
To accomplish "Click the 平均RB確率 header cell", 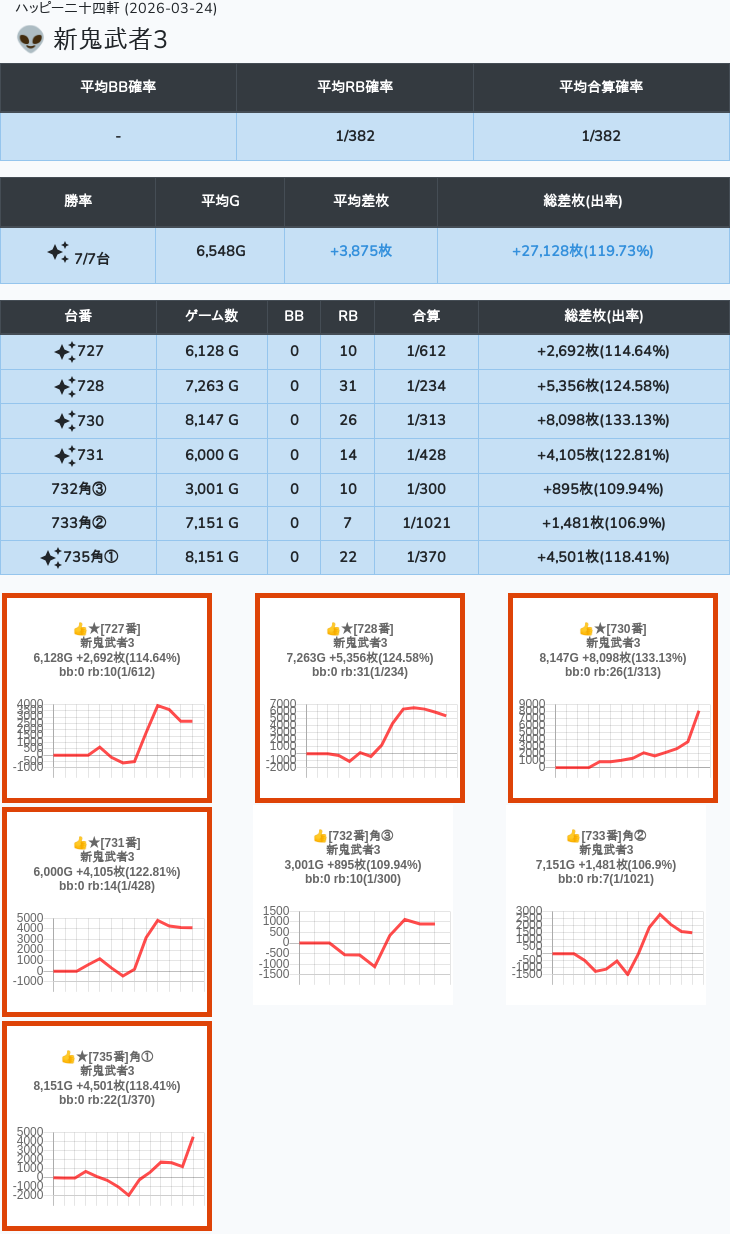I will [x=354, y=87].
